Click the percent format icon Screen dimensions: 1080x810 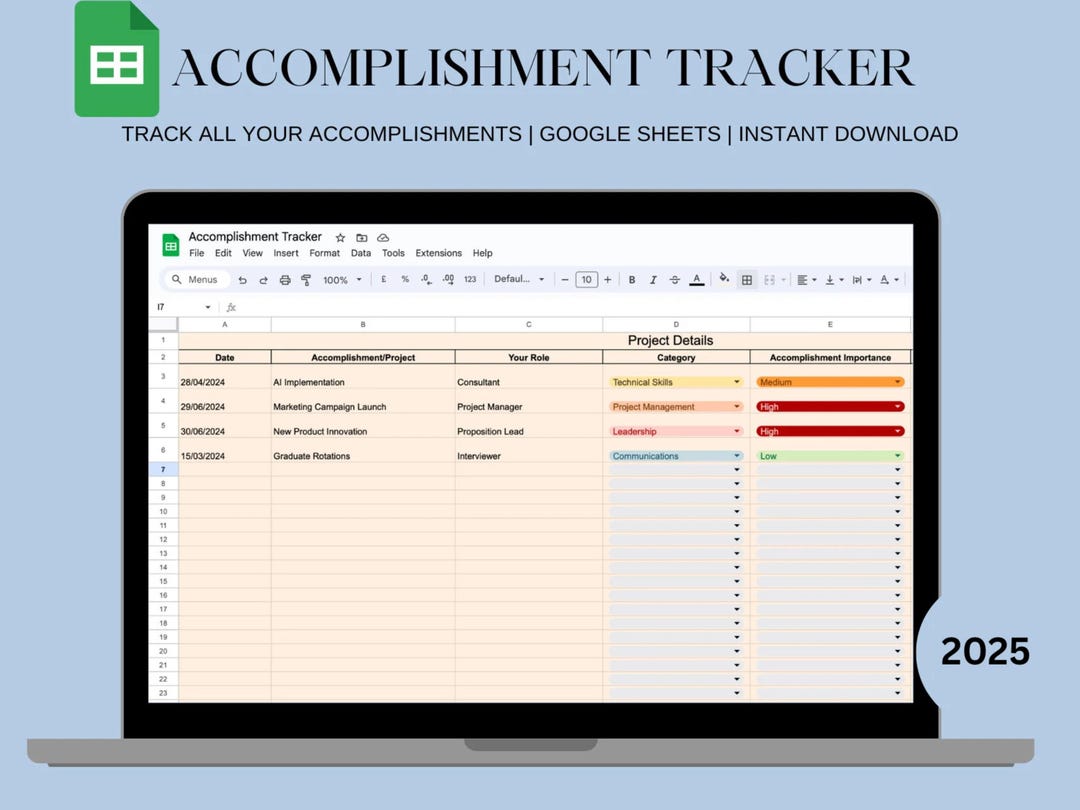click(404, 280)
